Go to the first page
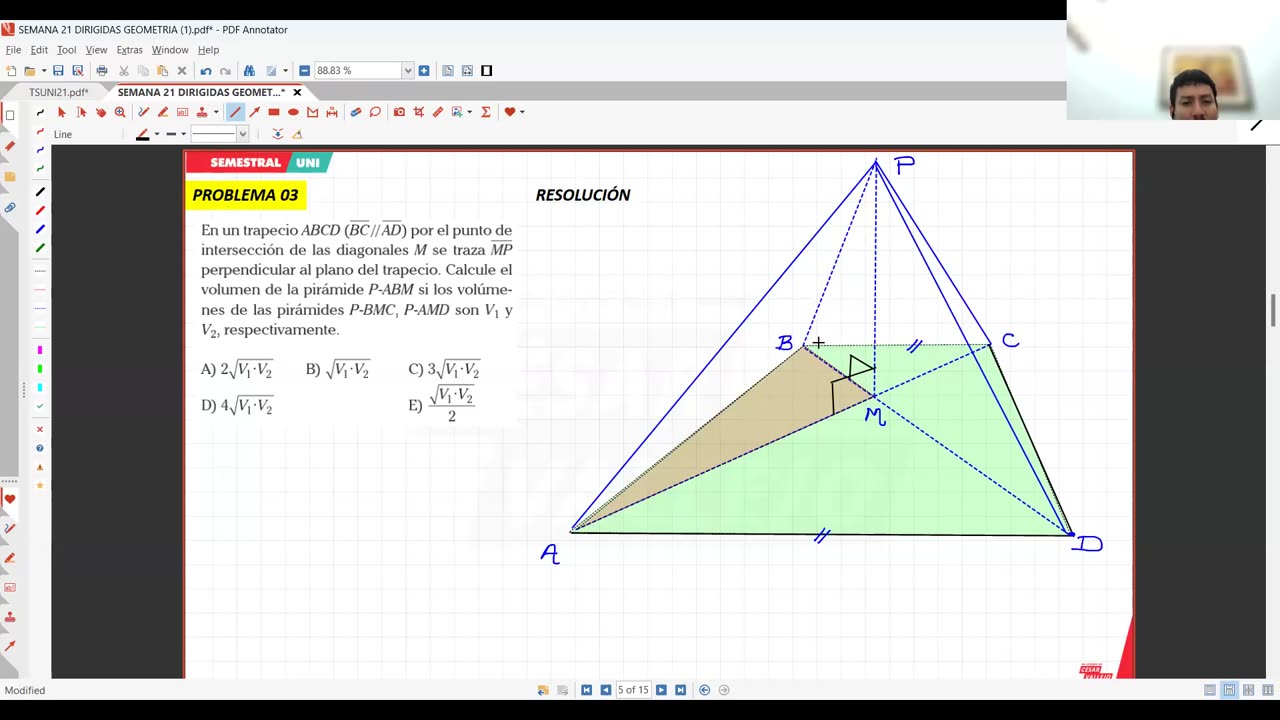The width and height of the screenshot is (1280, 720). pos(587,690)
